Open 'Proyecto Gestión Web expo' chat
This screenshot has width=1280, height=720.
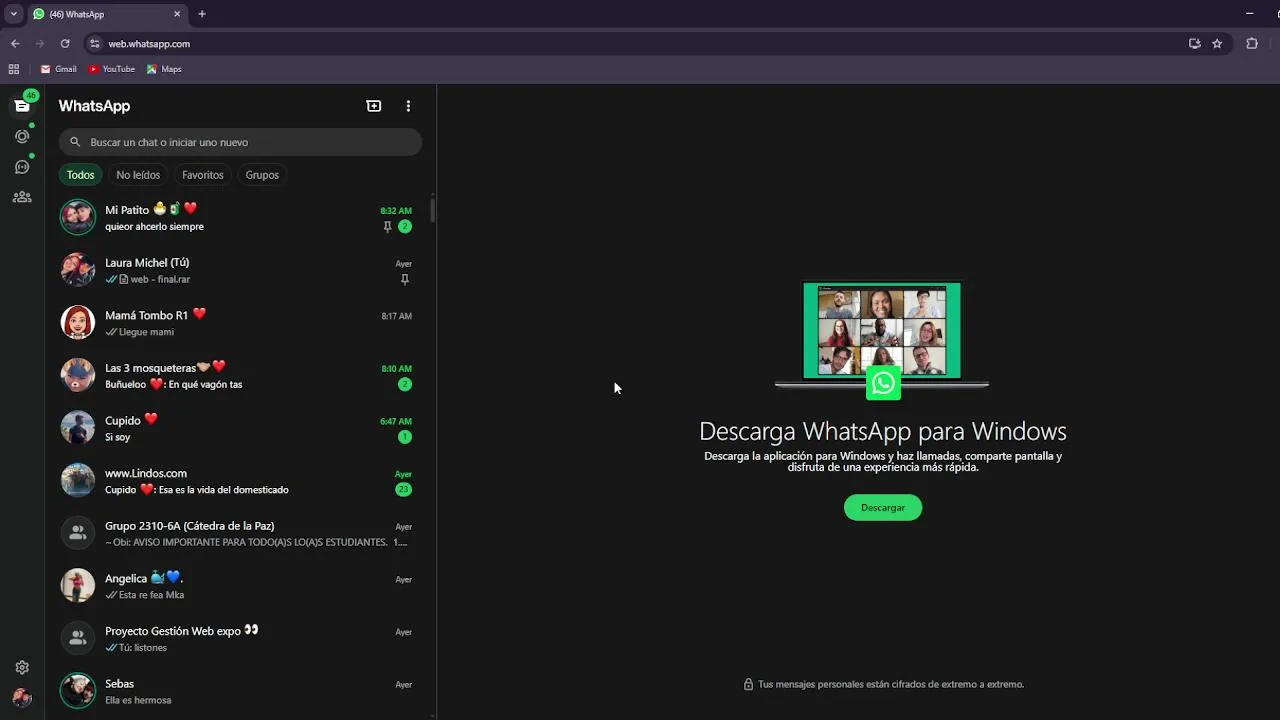point(240,638)
